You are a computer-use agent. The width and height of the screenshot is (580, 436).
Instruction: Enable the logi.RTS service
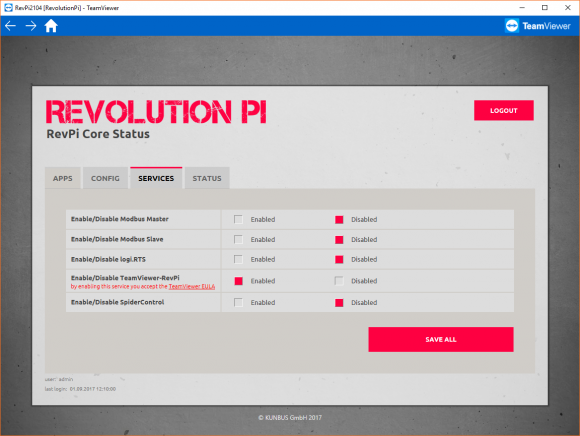[239, 260]
